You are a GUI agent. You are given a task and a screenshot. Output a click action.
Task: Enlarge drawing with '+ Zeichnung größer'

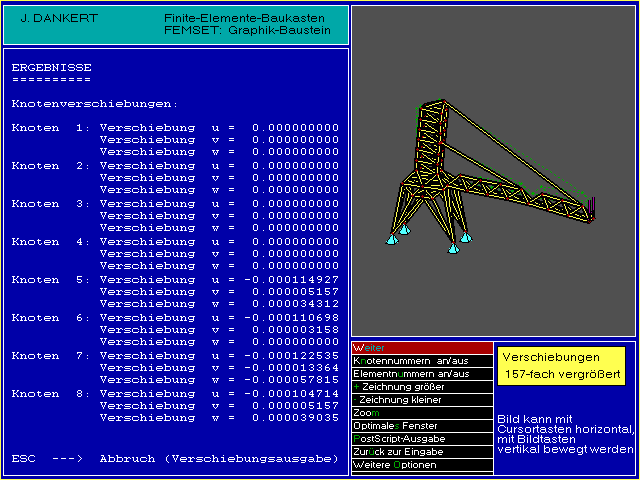pyautogui.click(x=422, y=386)
